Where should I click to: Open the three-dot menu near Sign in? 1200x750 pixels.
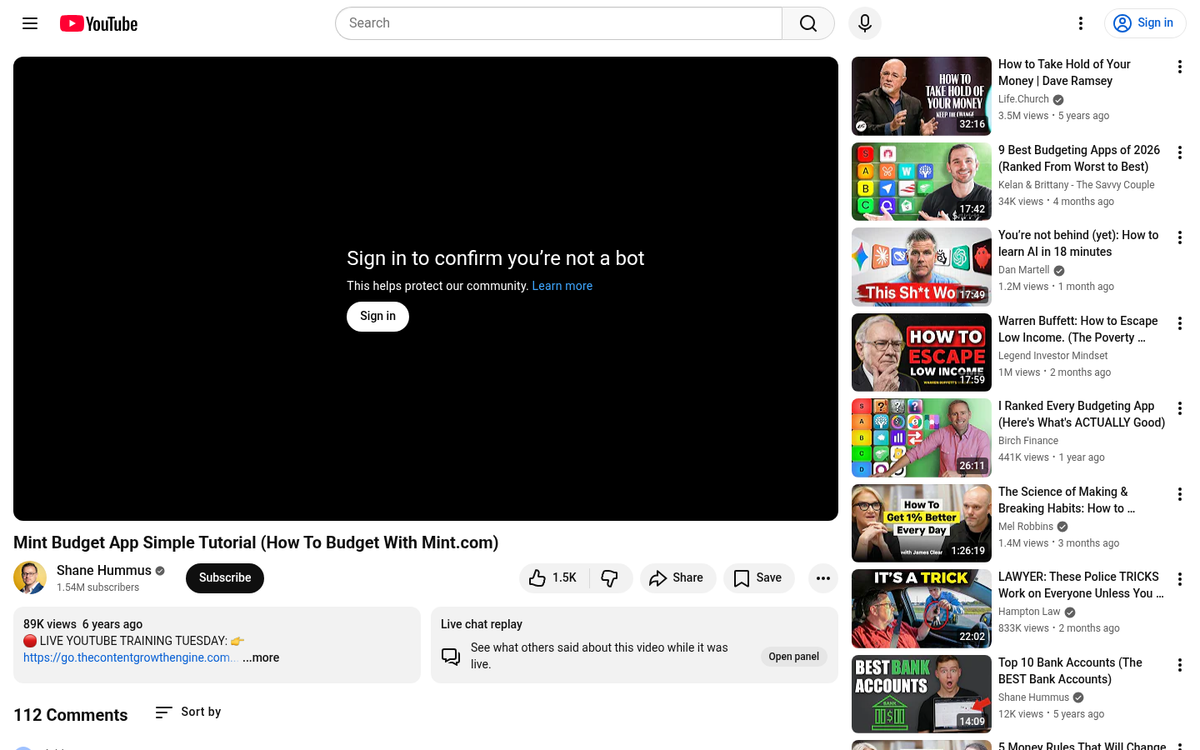[x=1080, y=23]
